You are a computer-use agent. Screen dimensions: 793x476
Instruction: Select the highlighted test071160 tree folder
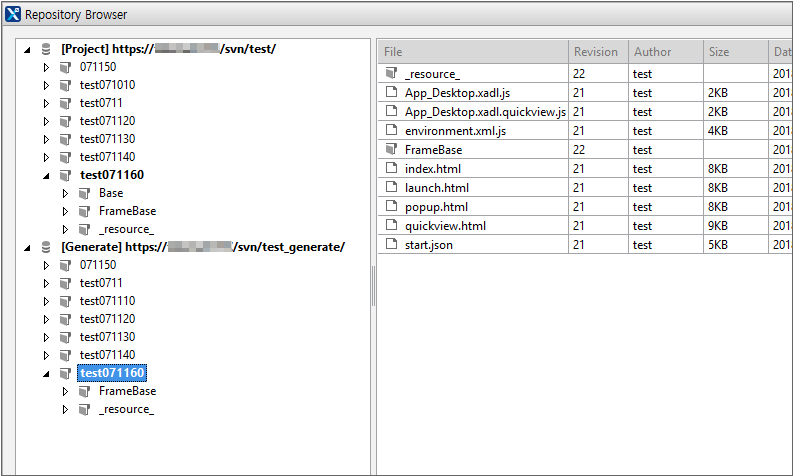[112, 373]
